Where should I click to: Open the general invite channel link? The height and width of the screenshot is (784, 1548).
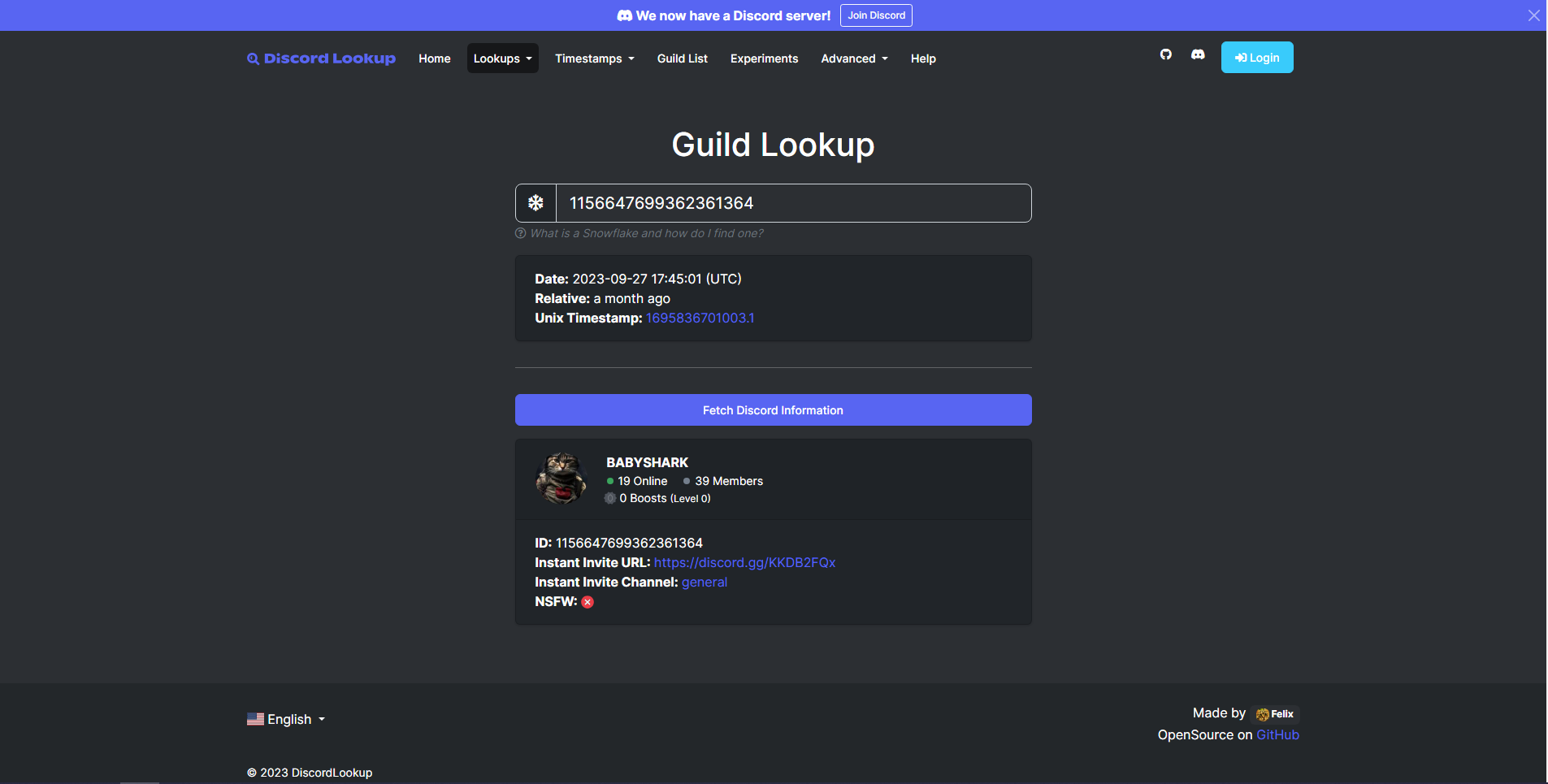[705, 583]
